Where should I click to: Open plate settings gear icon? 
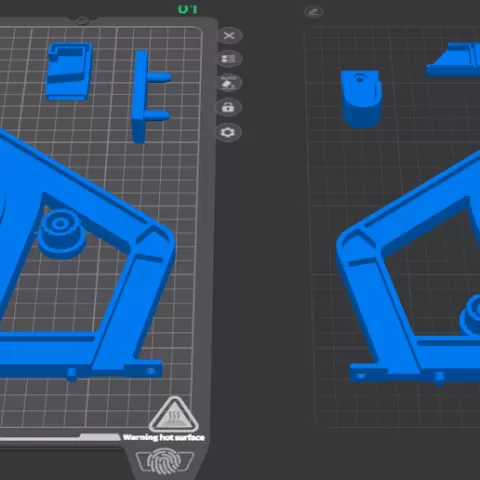coord(228,133)
